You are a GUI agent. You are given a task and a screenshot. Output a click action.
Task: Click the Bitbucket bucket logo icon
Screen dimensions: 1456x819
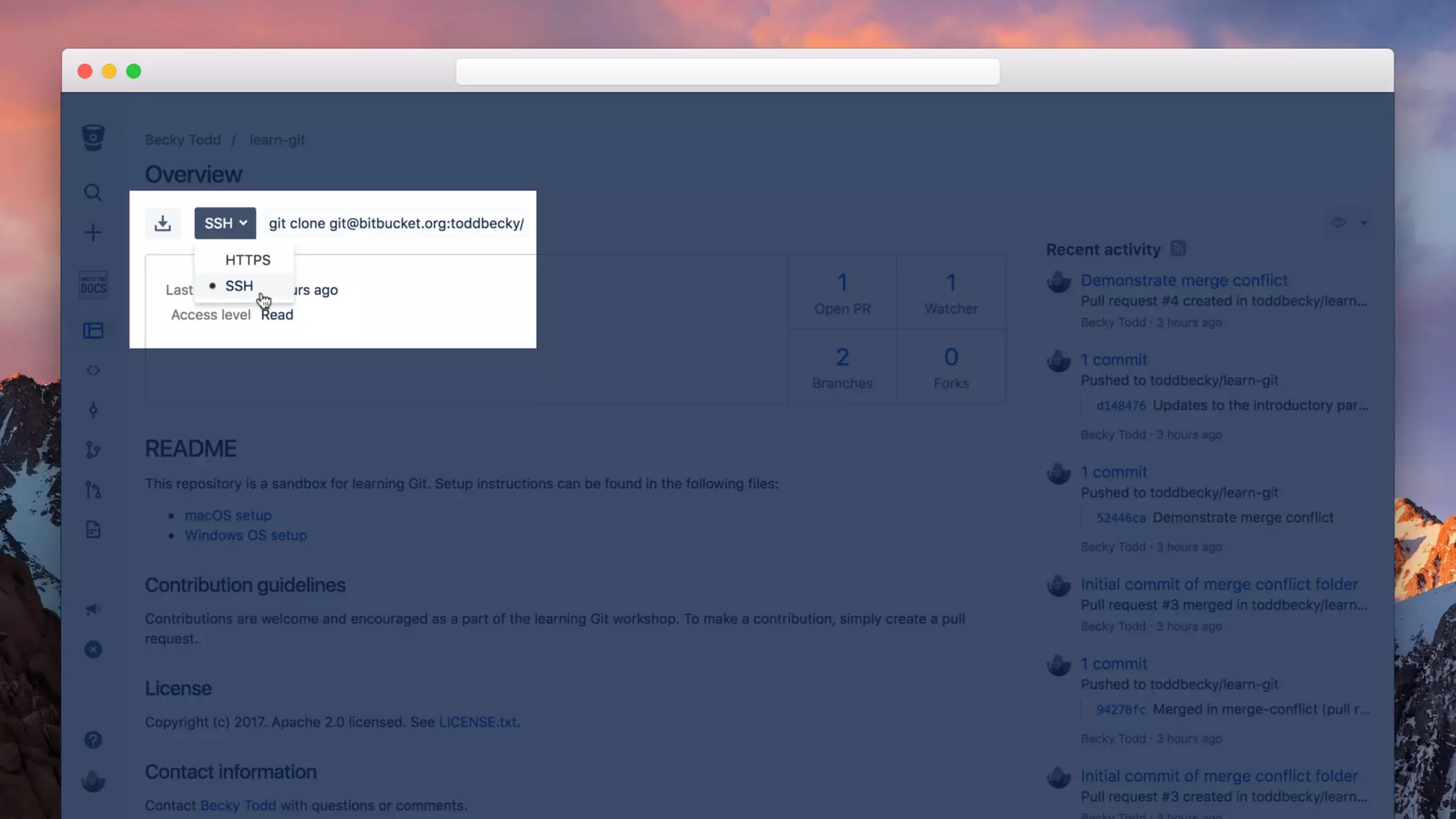click(93, 137)
